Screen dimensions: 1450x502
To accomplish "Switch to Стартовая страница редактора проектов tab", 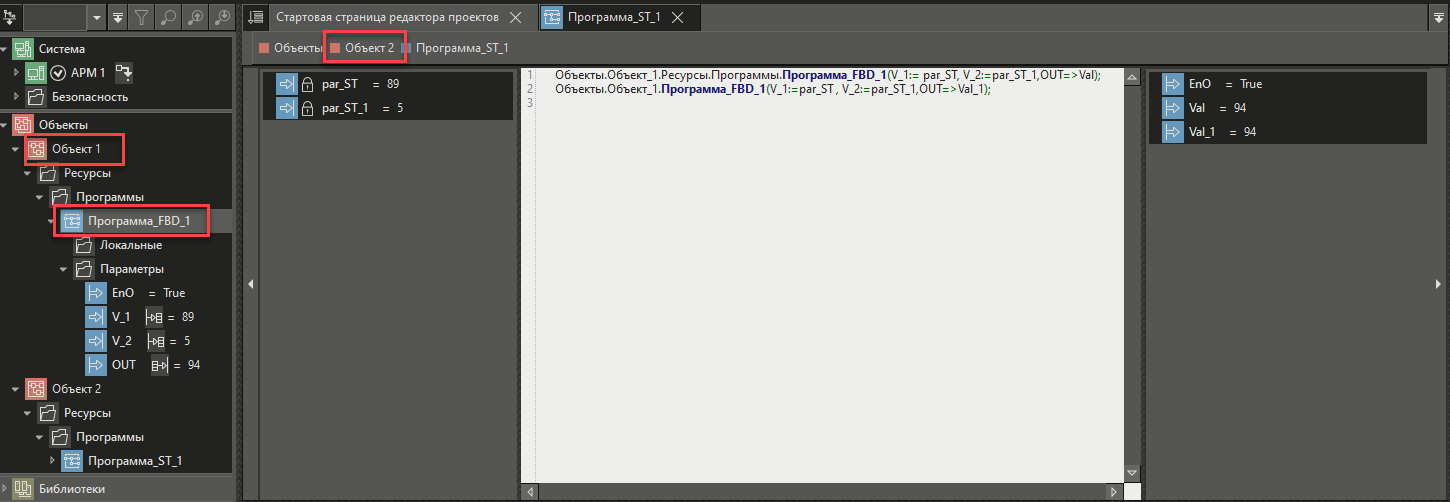I will [x=387, y=17].
